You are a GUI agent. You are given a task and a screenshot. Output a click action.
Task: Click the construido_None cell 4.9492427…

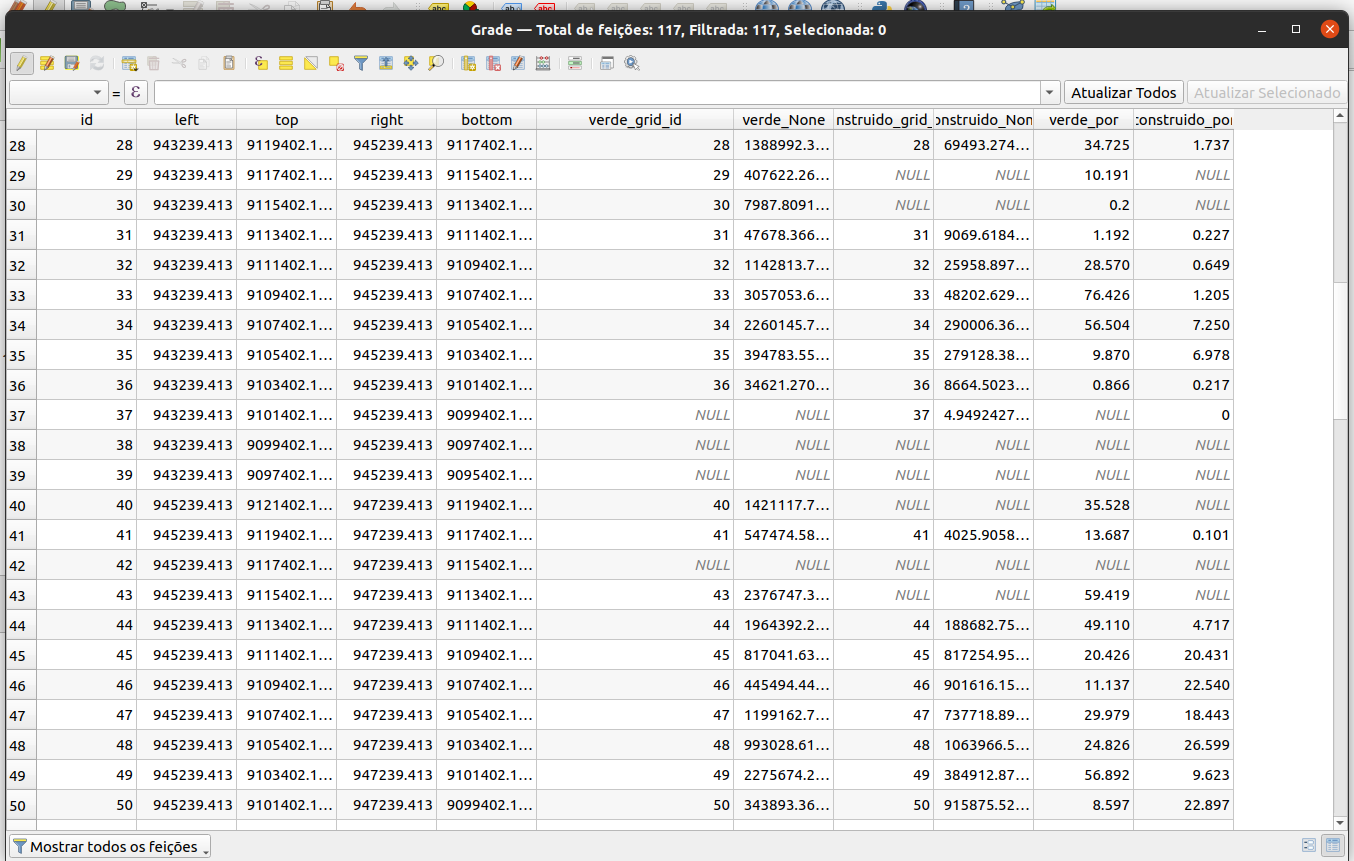[x=984, y=415]
